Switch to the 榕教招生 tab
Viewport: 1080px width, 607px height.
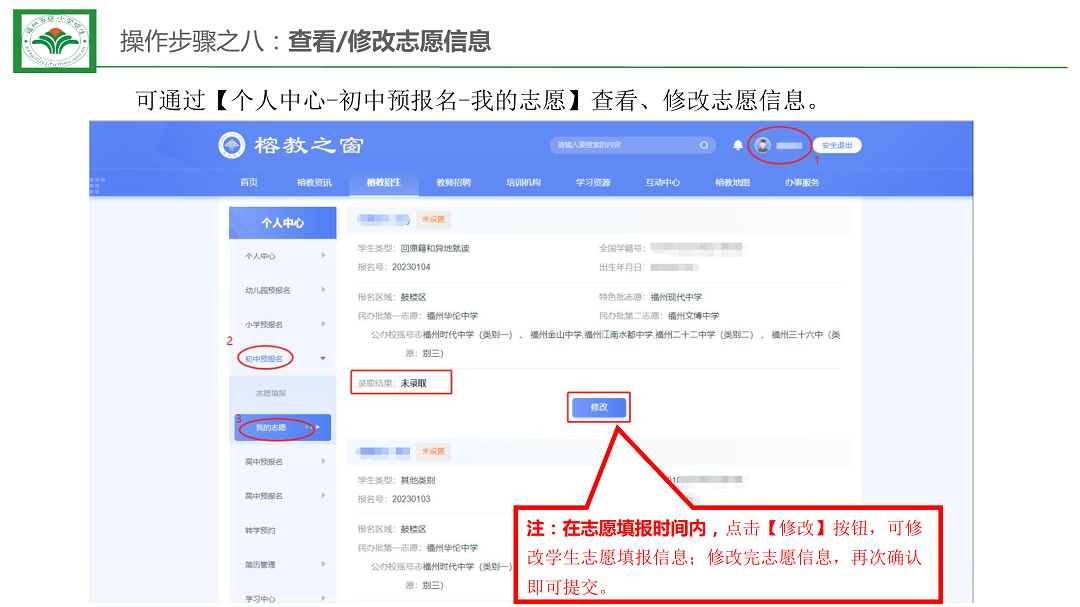coord(383,182)
